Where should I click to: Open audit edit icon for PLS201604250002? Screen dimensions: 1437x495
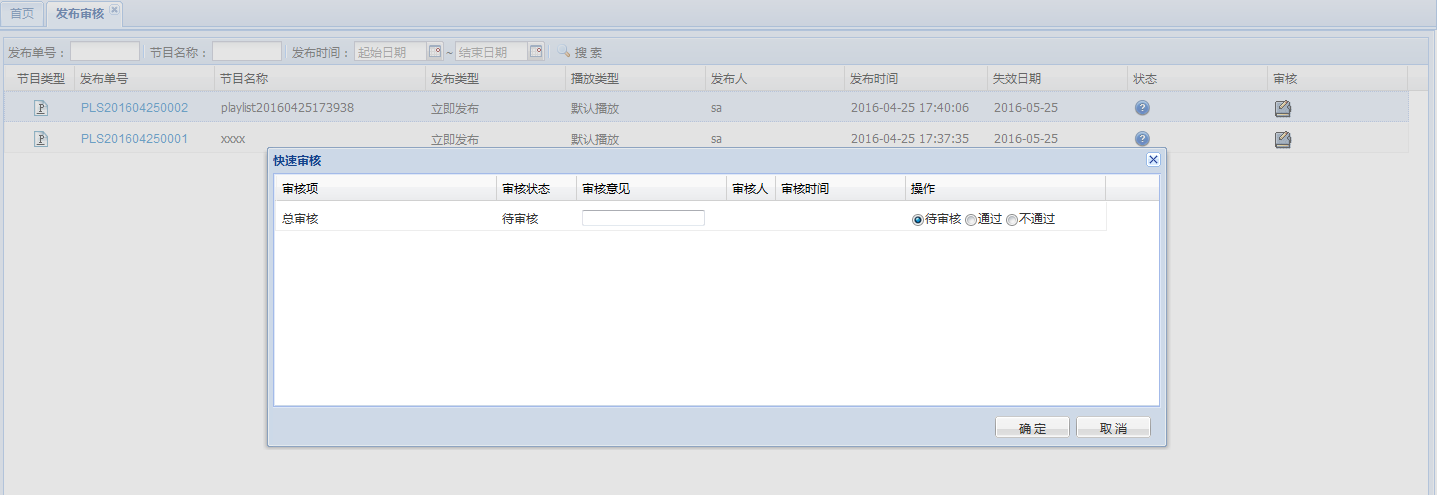click(x=1283, y=109)
